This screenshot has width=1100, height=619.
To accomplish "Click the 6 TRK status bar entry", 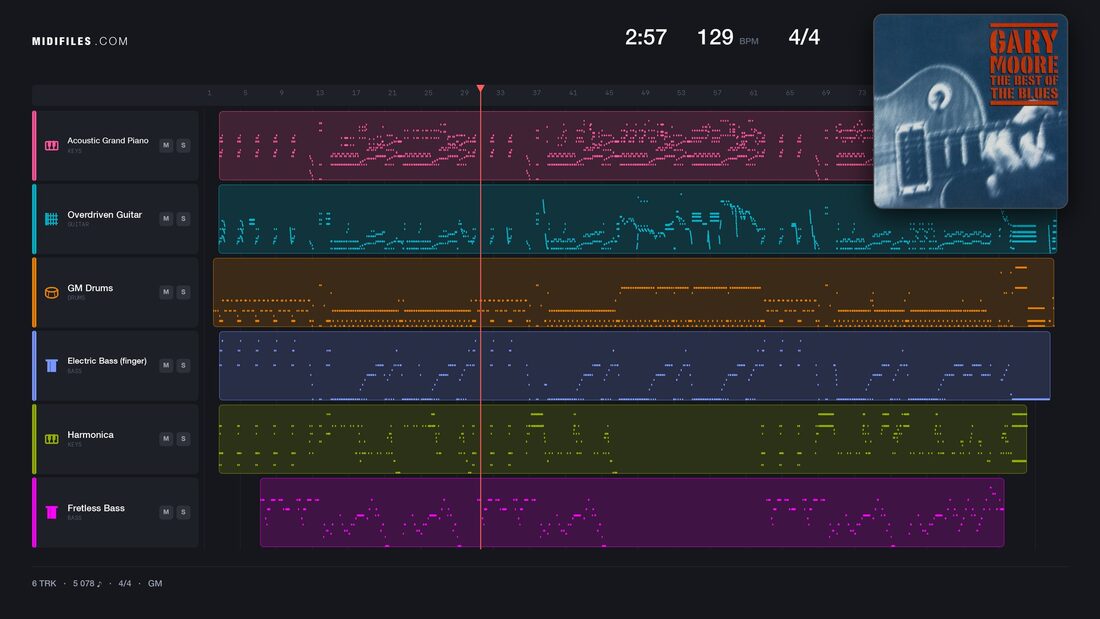I will (x=43, y=583).
